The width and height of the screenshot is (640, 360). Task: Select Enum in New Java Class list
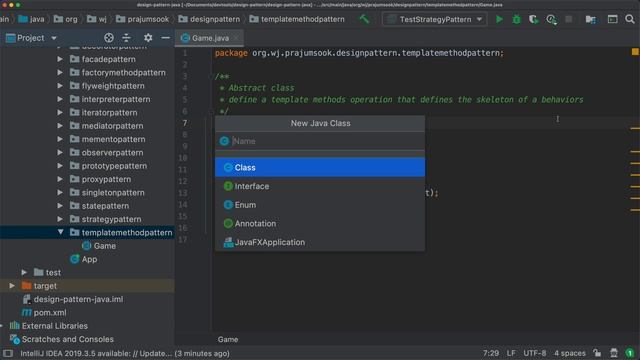(x=320, y=205)
